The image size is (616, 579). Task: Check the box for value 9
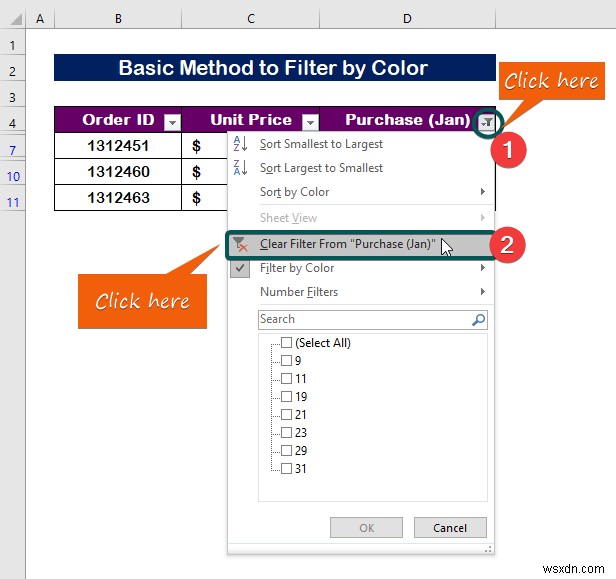(286, 361)
